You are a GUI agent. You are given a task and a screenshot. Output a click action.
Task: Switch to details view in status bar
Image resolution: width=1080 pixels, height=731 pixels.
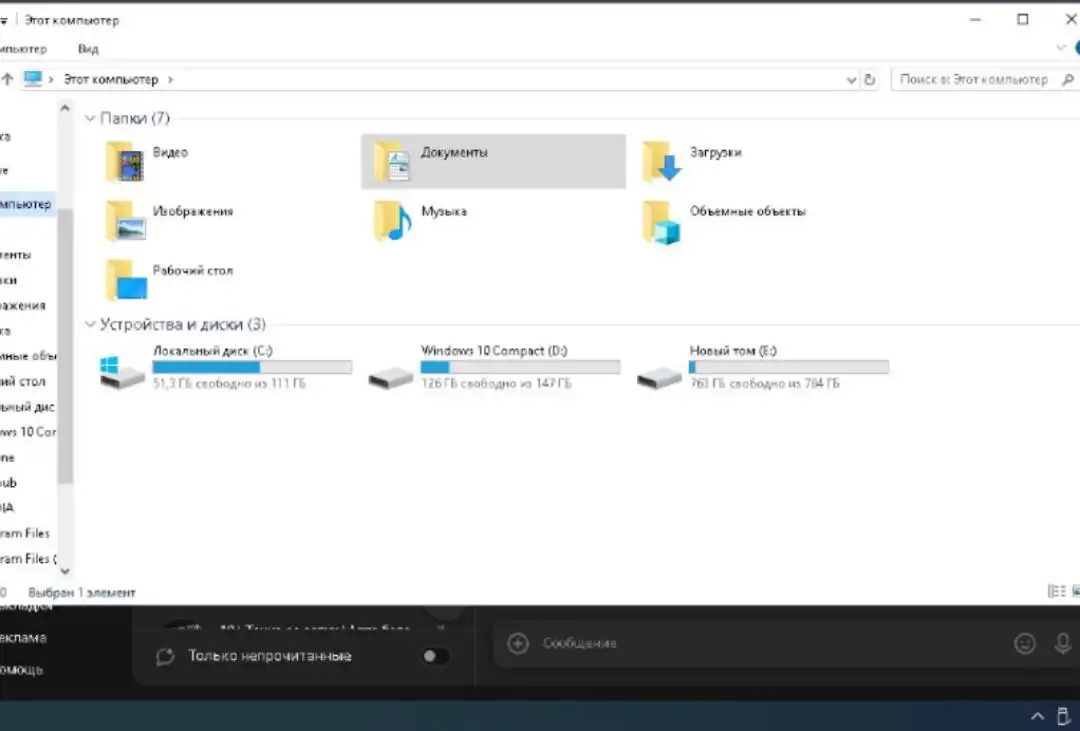[x=1056, y=592]
